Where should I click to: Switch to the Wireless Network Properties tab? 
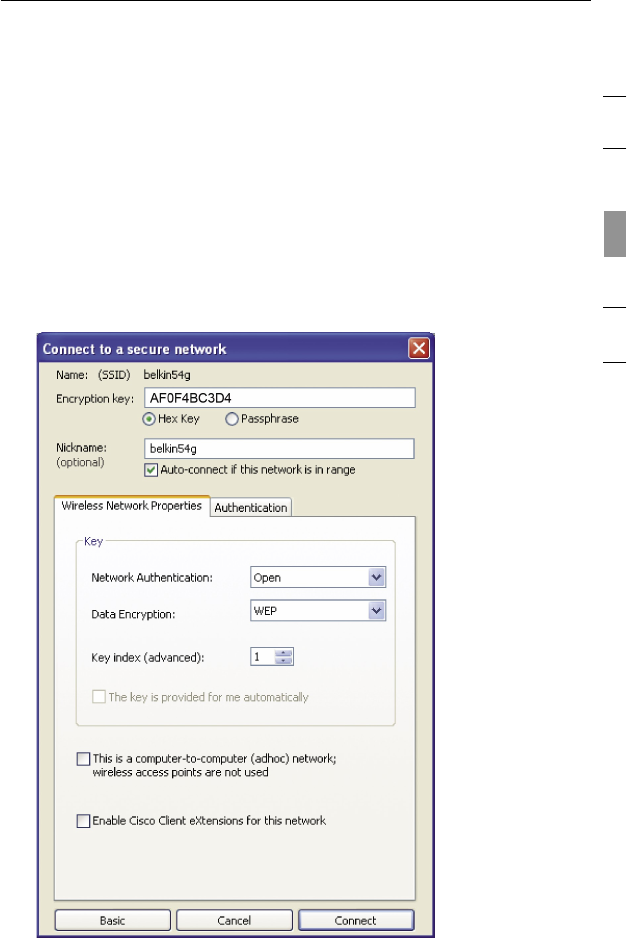(x=132, y=506)
